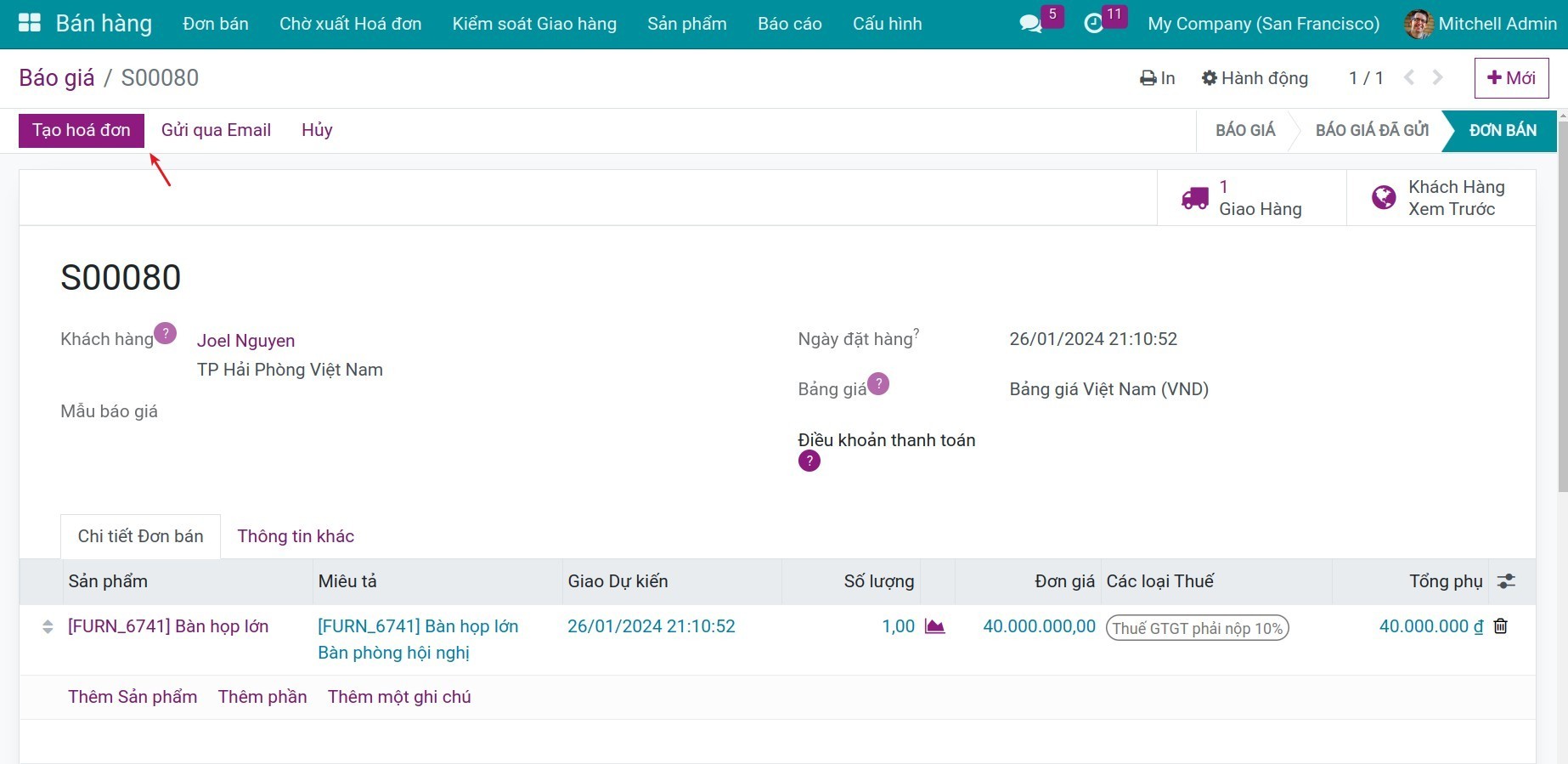Click Thêm Sản phẩm link
1568x764 pixels.
click(x=133, y=697)
